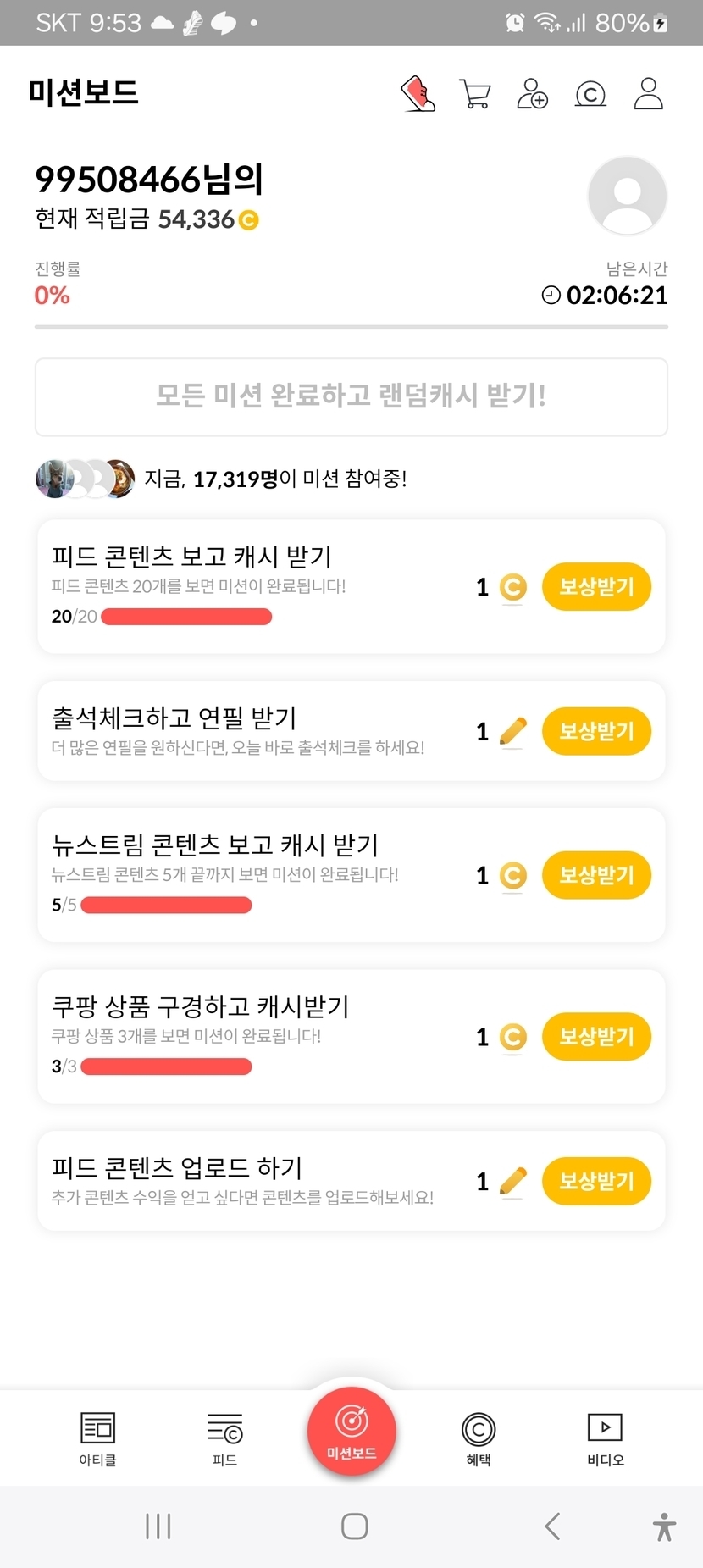
Task: Claim reward for 뉴스트림 콘텐츠 mission
Action: point(596,875)
